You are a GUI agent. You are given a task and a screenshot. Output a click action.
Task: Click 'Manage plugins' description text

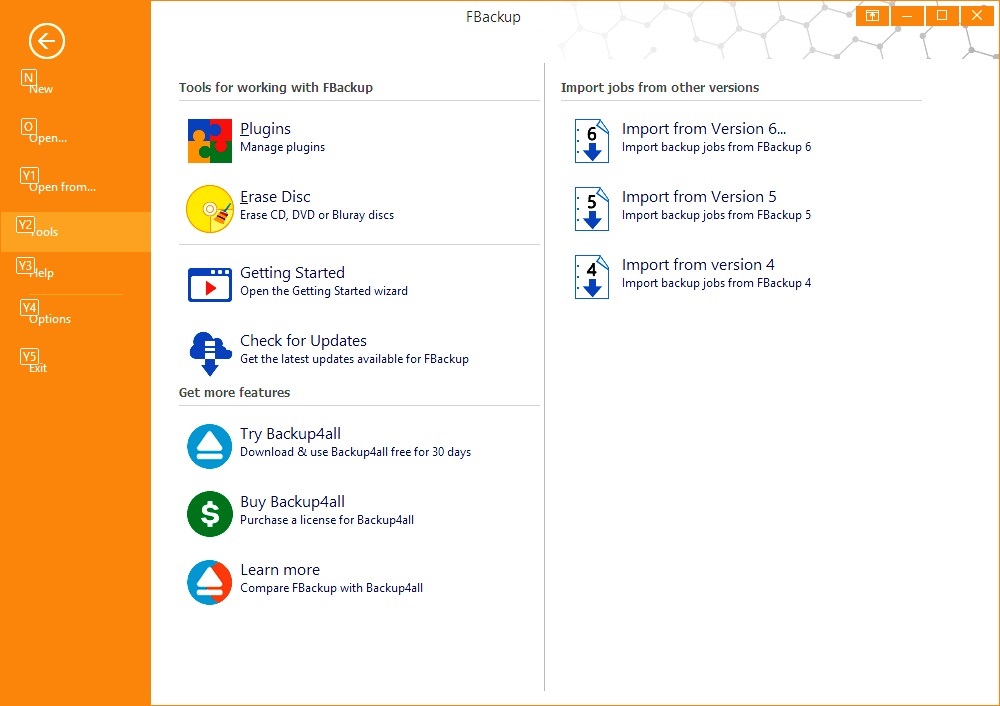283,147
